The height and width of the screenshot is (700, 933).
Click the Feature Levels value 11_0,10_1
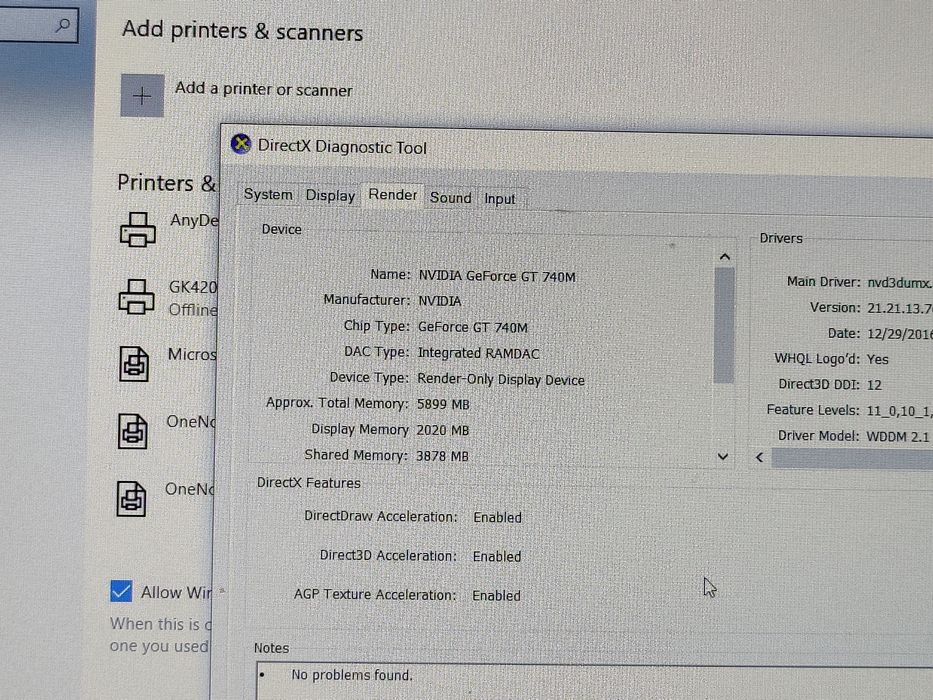(x=900, y=411)
